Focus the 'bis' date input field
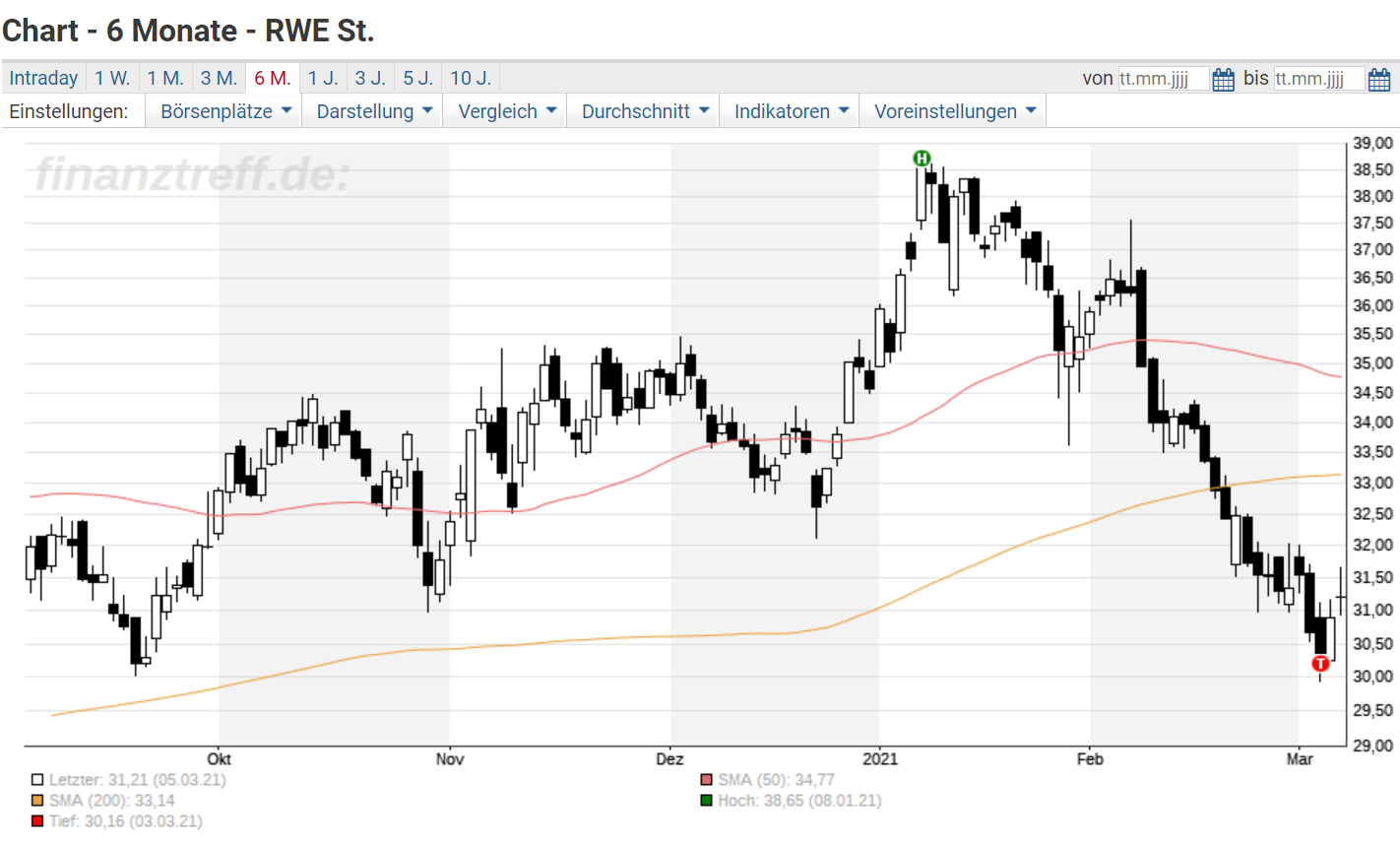Screen dimensions: 1400x847 click(x=1319, y=79)
